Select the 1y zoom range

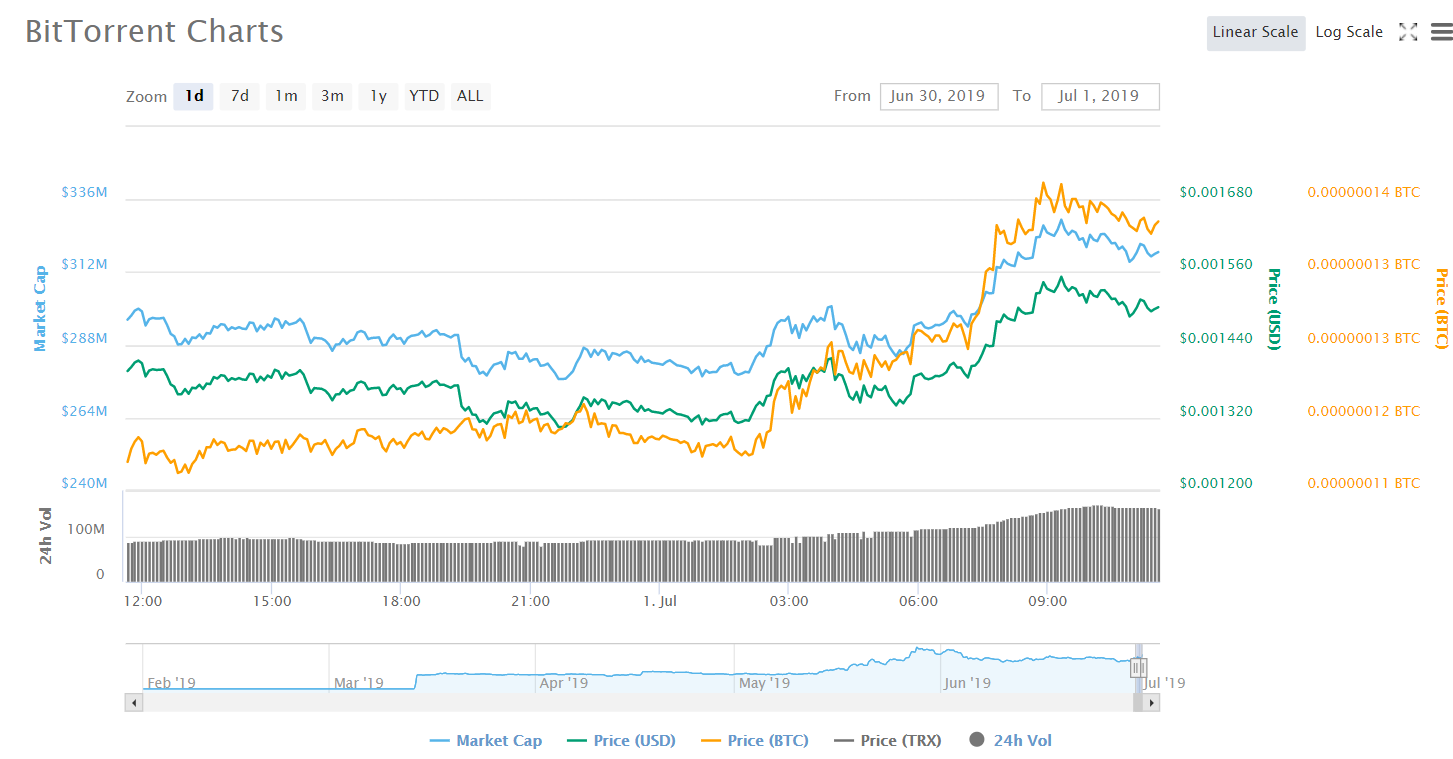point(378,96)
